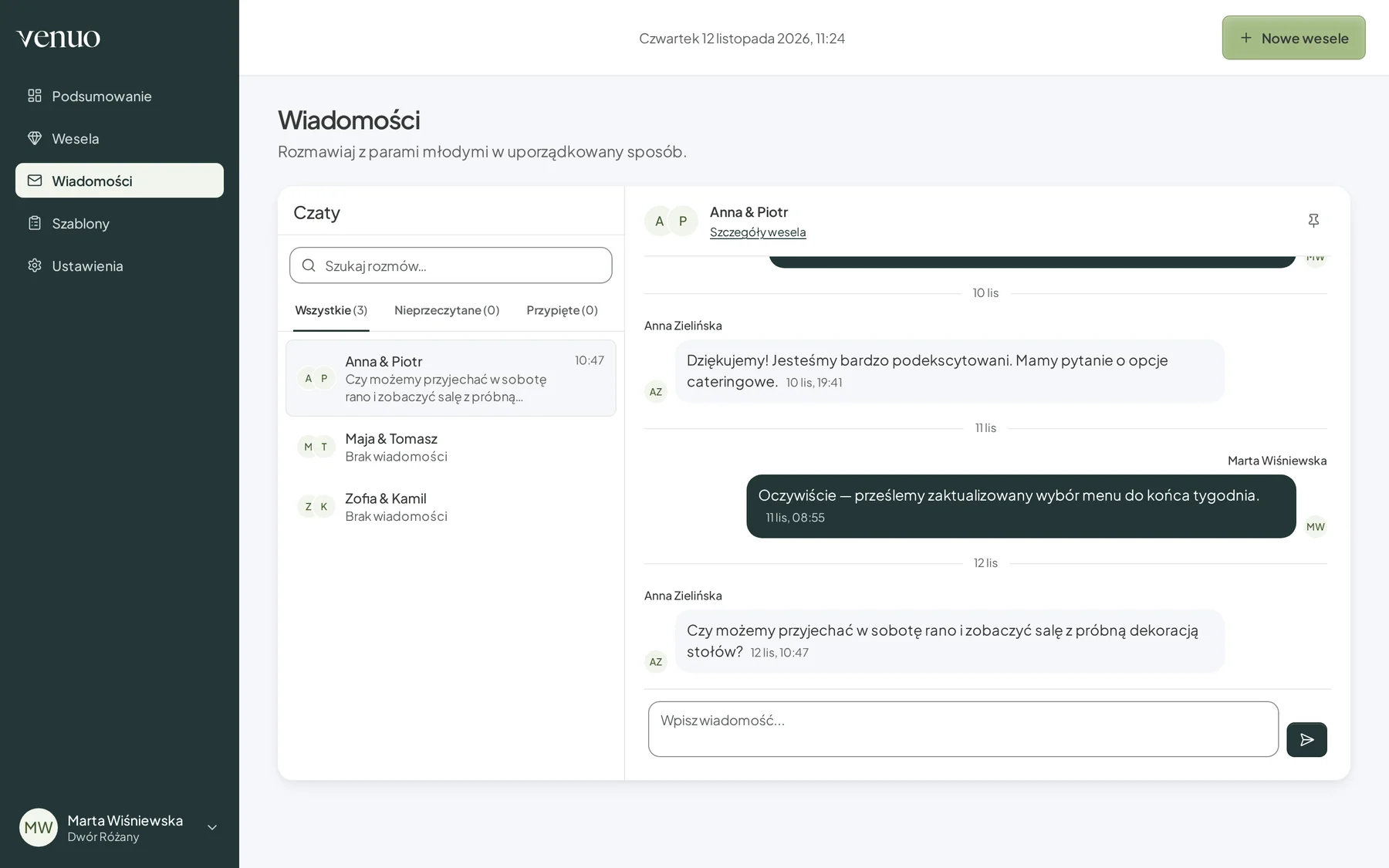1389x868 pixels.
Task: Focus the Wpisz wiadomość text field
Action: (x=963, y=729)
